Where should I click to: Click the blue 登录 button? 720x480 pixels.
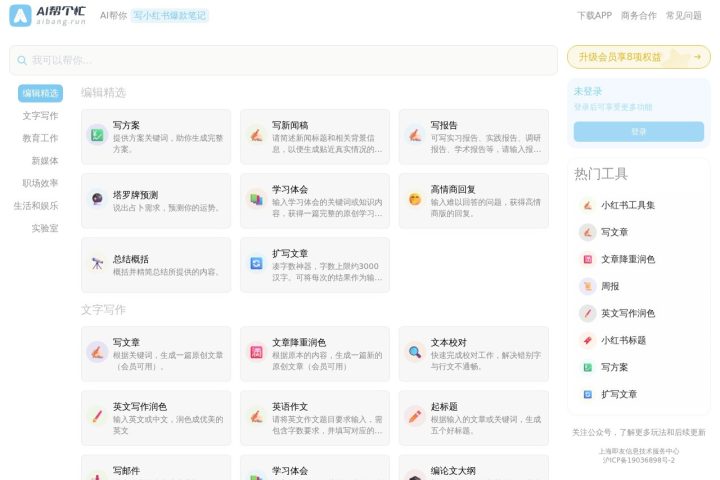point(639,132)
